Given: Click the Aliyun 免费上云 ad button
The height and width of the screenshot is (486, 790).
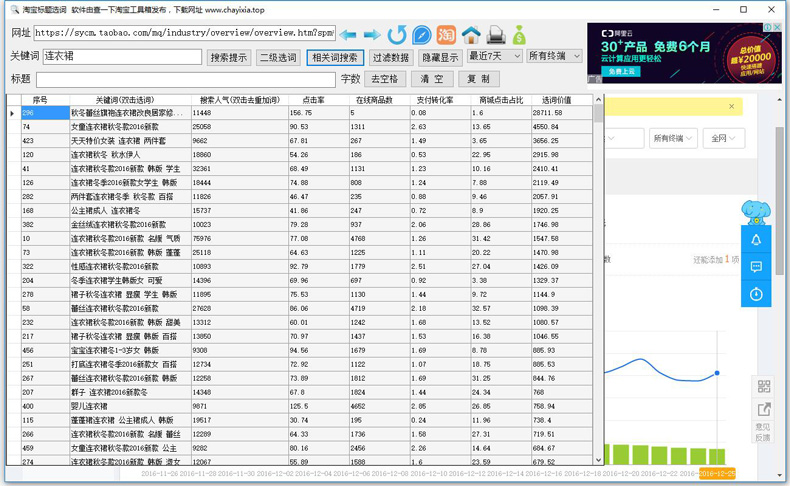Looking at the screenshot, I should [621, 72].
